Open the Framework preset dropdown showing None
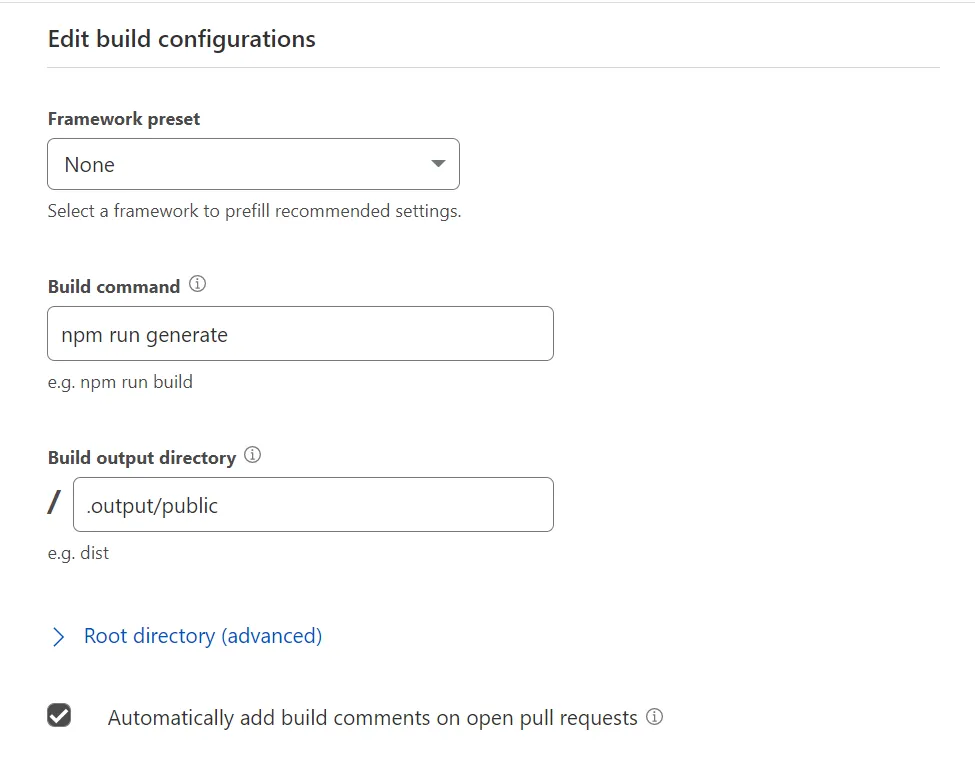 click(x=253, y=164)
